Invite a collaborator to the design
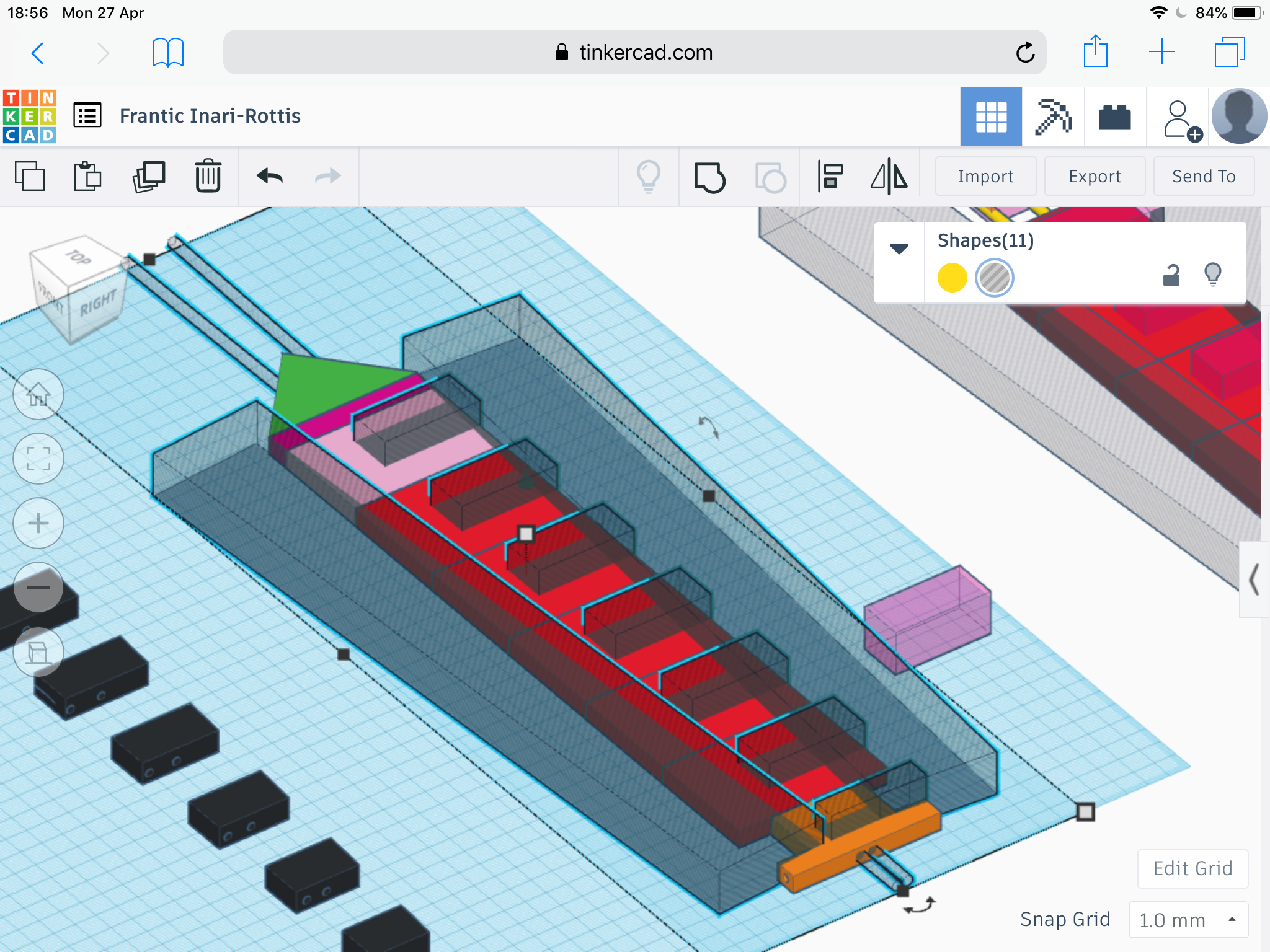 click(x=1182, y=119)
